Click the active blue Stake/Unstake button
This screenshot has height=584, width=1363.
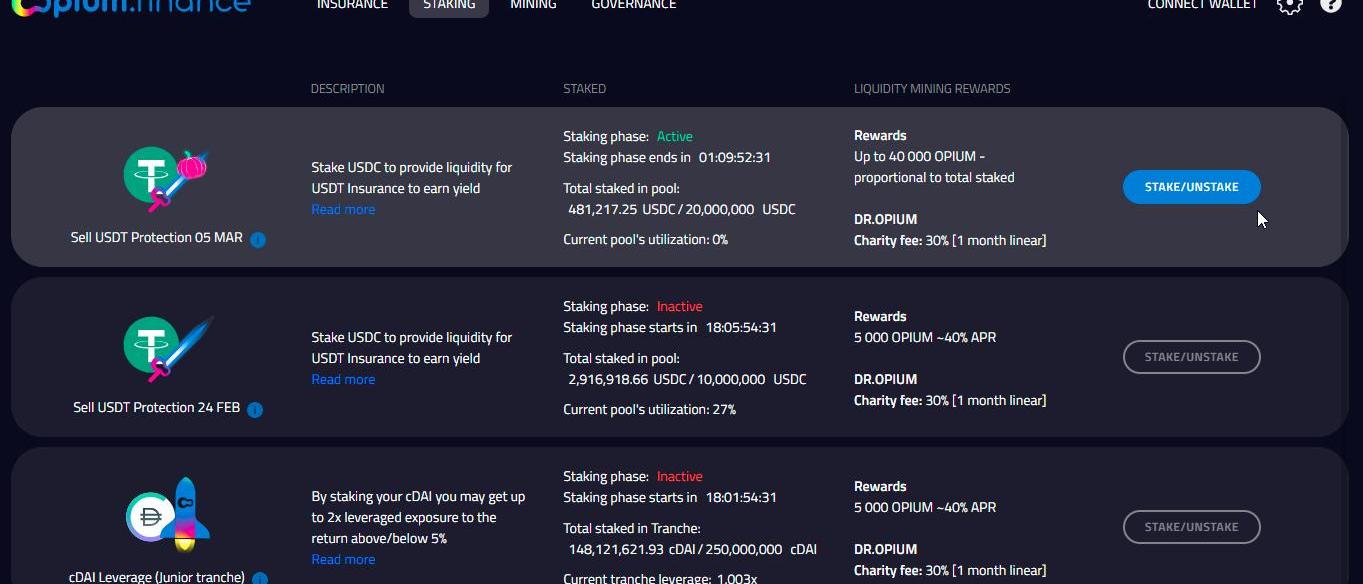[1191, 187]
